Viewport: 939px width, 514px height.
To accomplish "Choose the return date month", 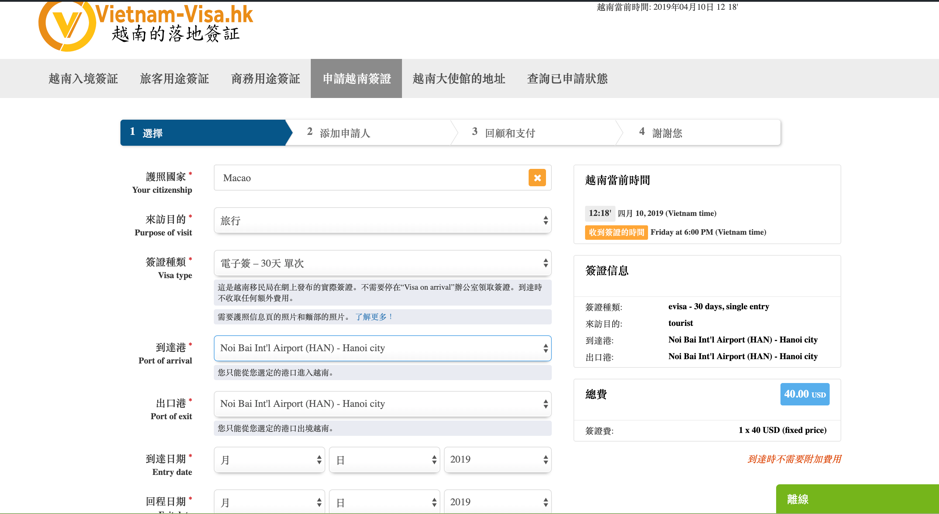I will (269, 502).
